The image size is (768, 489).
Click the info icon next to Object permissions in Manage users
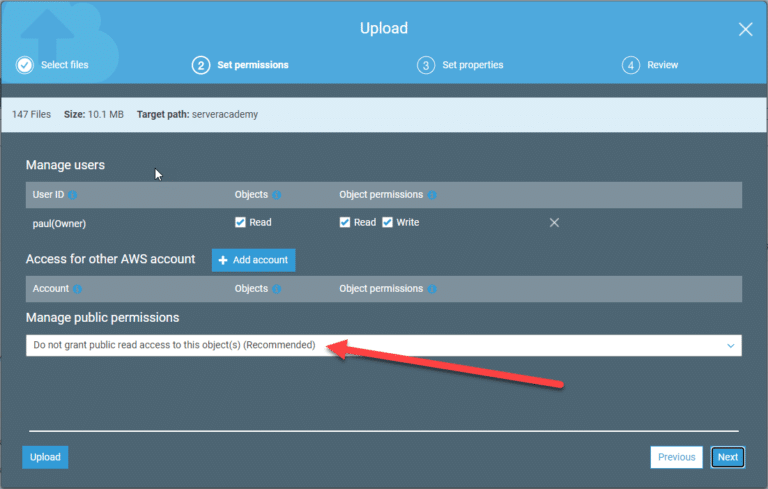coord(432,195)
